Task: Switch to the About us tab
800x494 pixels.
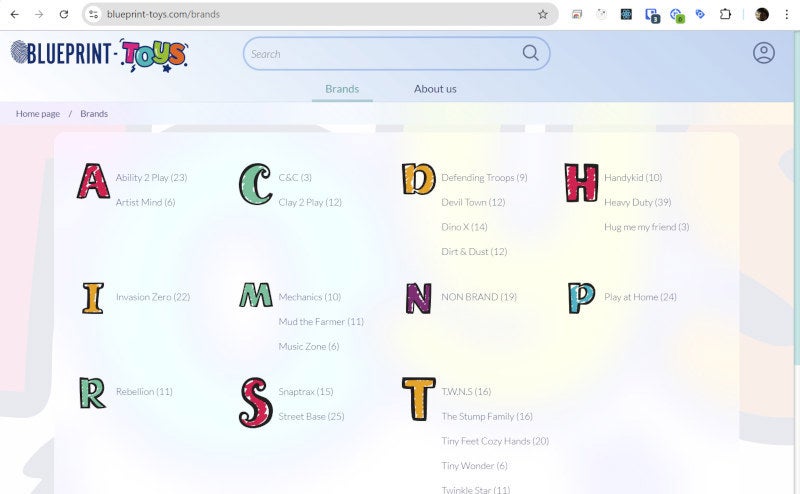Action: point(435,89)
